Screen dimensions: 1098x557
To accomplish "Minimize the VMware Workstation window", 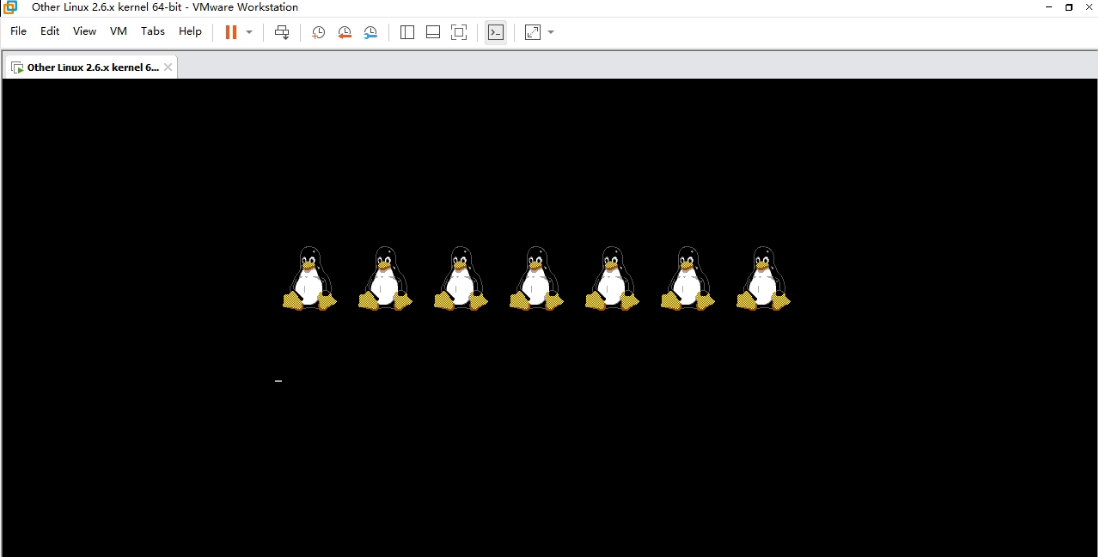I will (x=1049, y=8).
